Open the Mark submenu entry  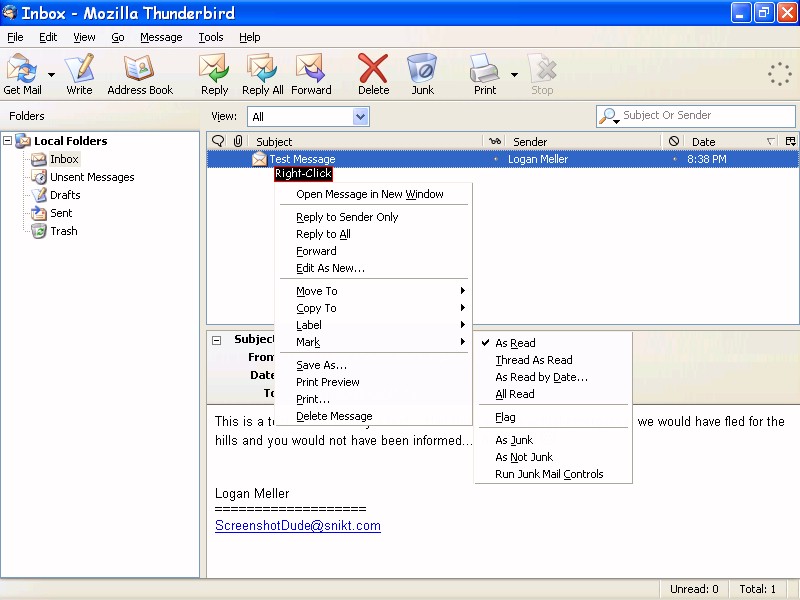pos(374,342)
